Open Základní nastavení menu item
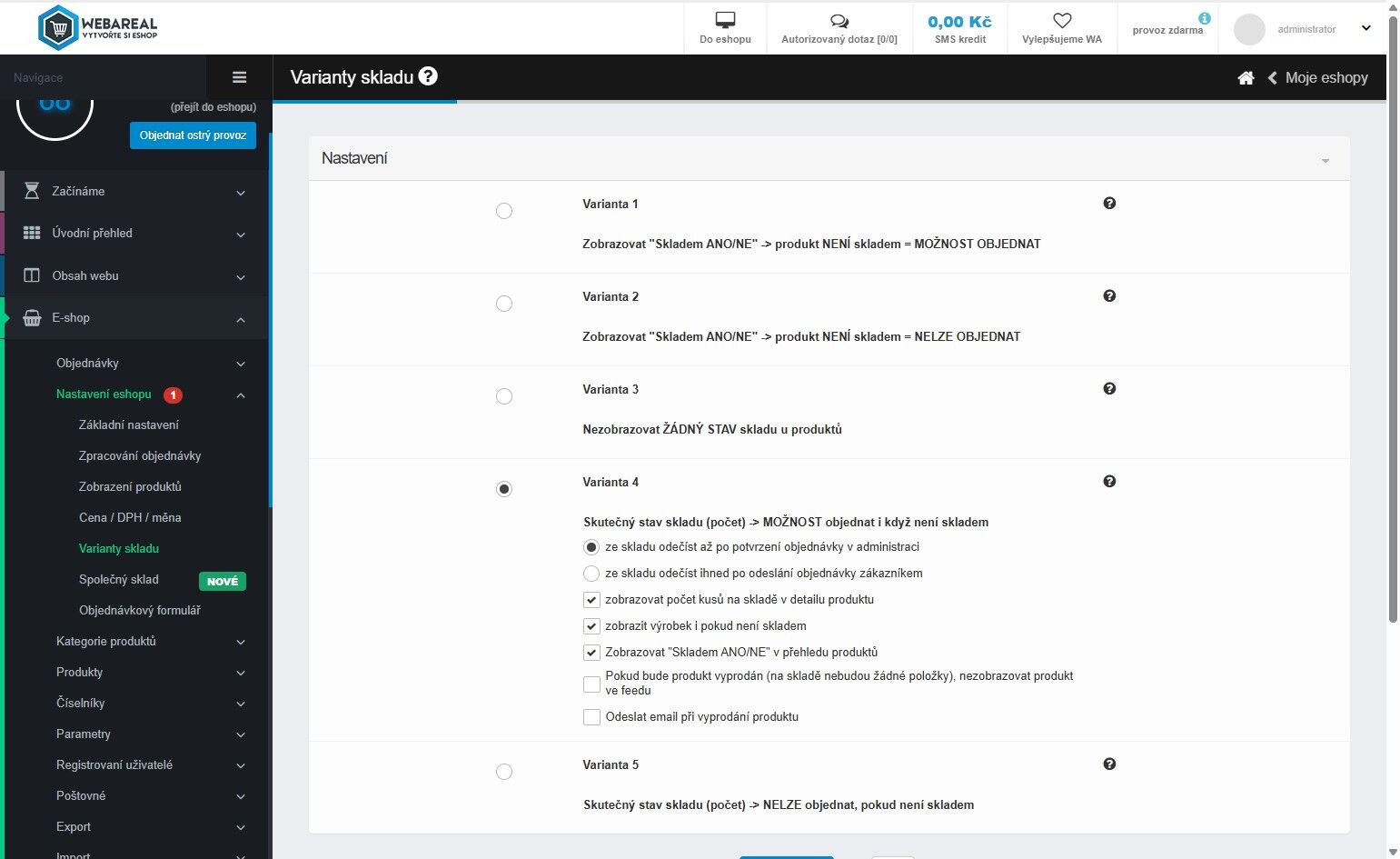This screenshot has height=859, width=1400. pyautogui.click(x=129, y=425)
